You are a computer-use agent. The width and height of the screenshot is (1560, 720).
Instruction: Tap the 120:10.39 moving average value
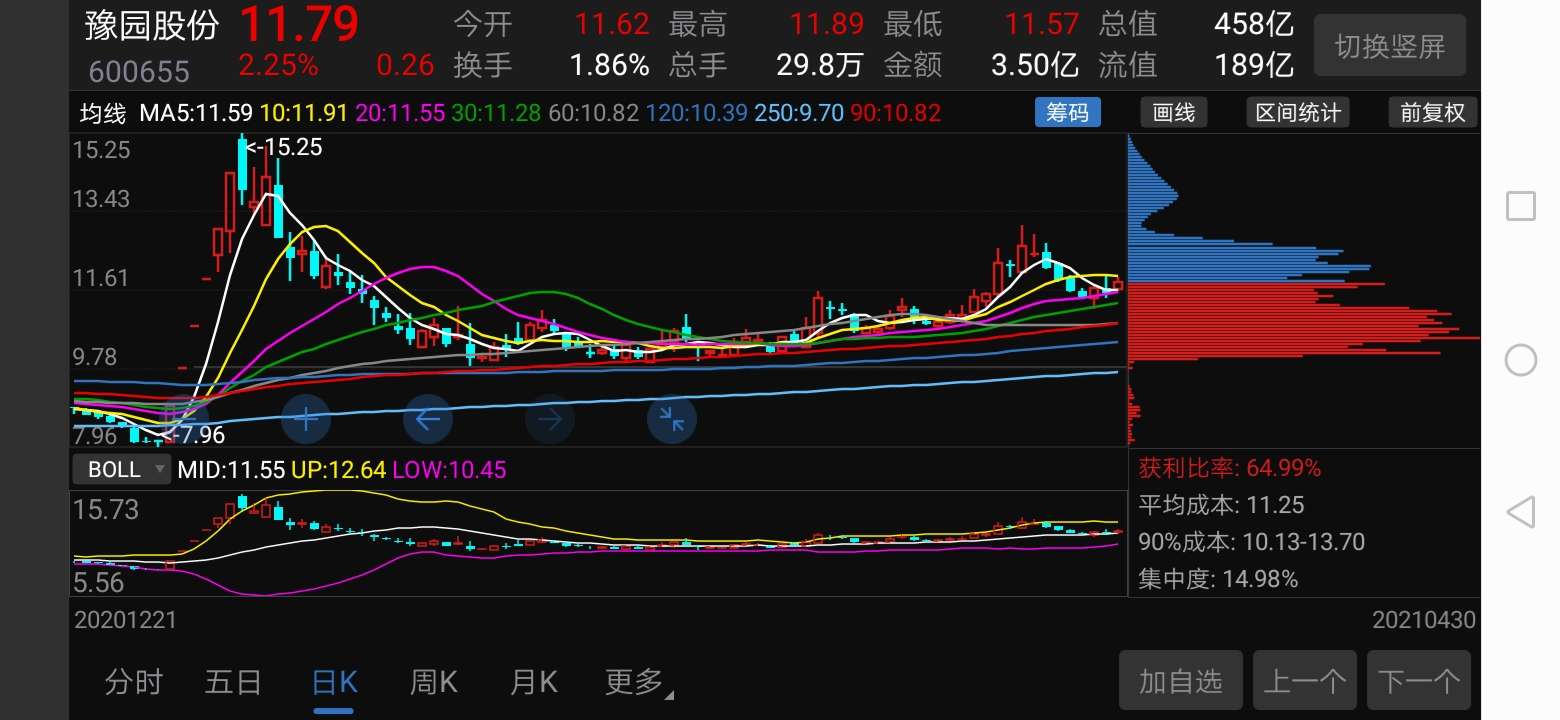696,113
